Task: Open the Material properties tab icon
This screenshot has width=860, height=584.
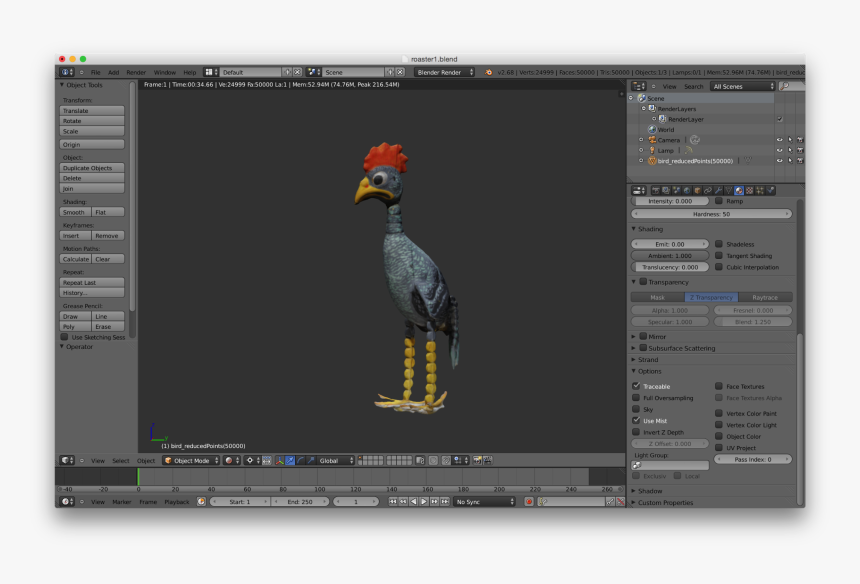Action: 739,189
